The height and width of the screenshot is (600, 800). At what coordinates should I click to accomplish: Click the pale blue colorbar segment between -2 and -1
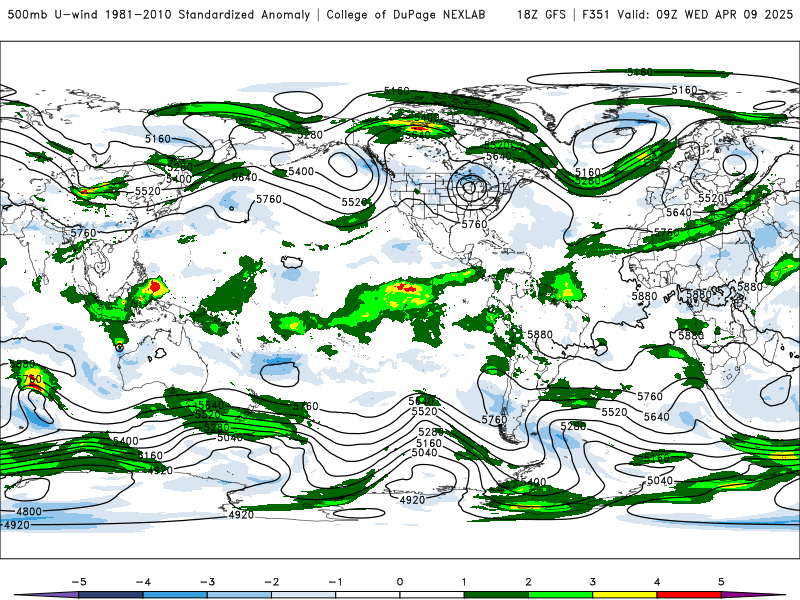pyautogui.click(x=304, y=595)
